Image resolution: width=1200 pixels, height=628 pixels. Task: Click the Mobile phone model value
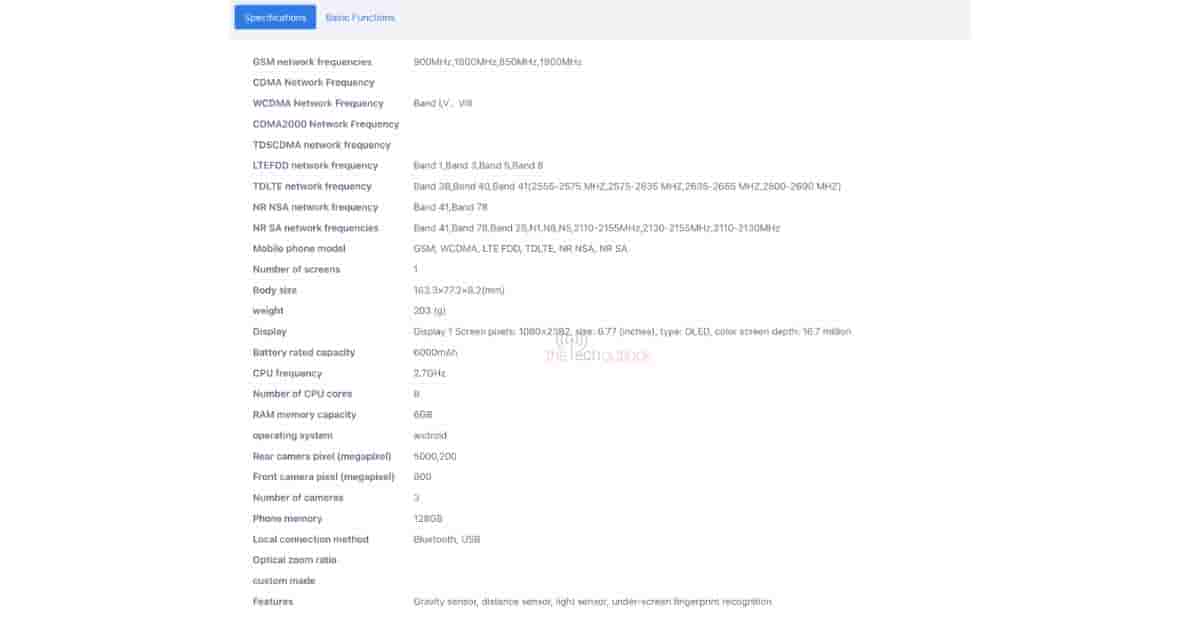point(520,249)
